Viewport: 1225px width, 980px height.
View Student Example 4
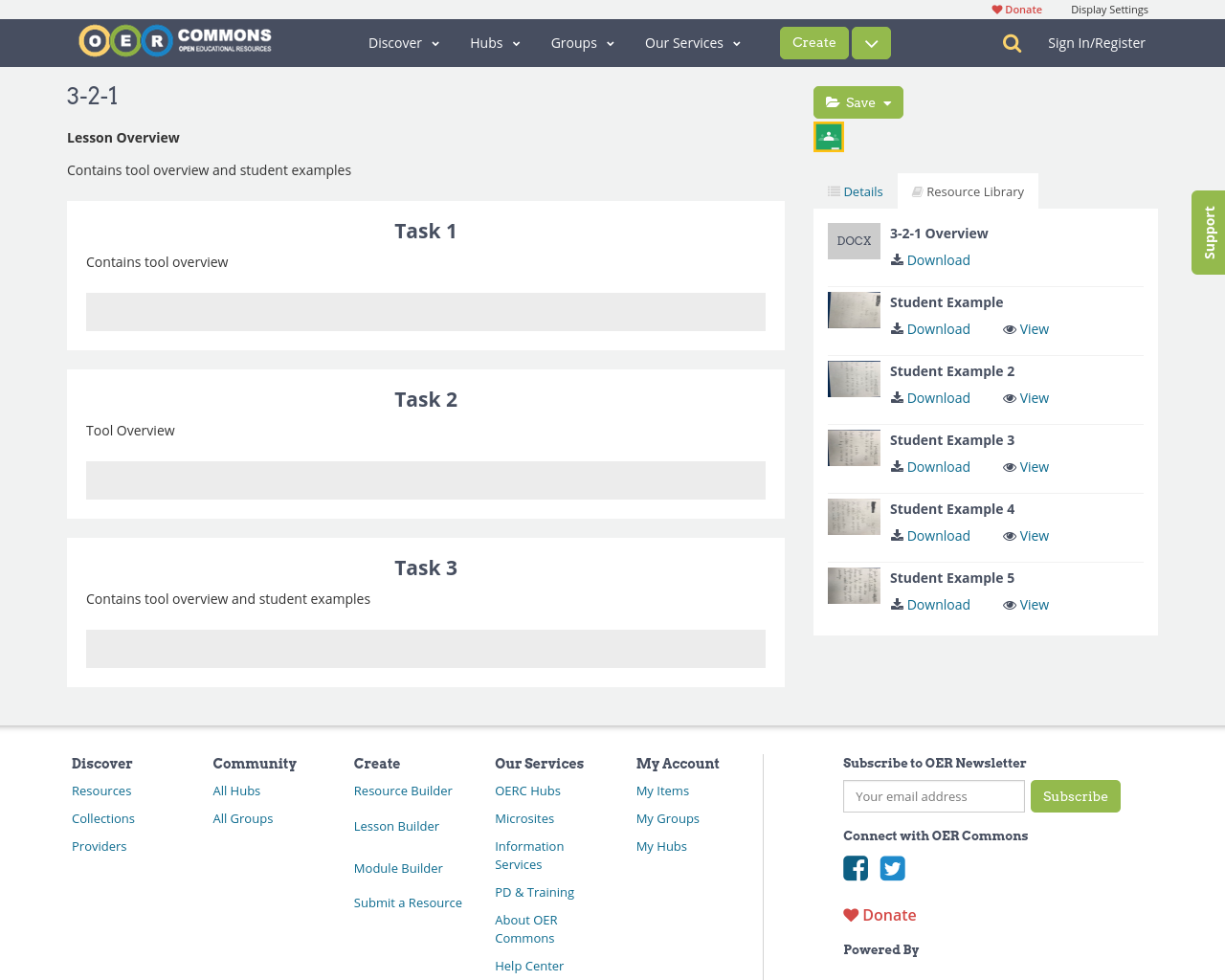click(1025, 535)
